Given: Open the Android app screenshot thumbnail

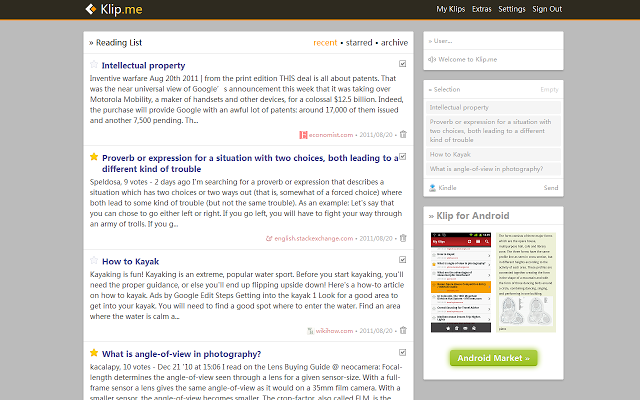Looking at the screenshot, I should (x=461, y=282).
